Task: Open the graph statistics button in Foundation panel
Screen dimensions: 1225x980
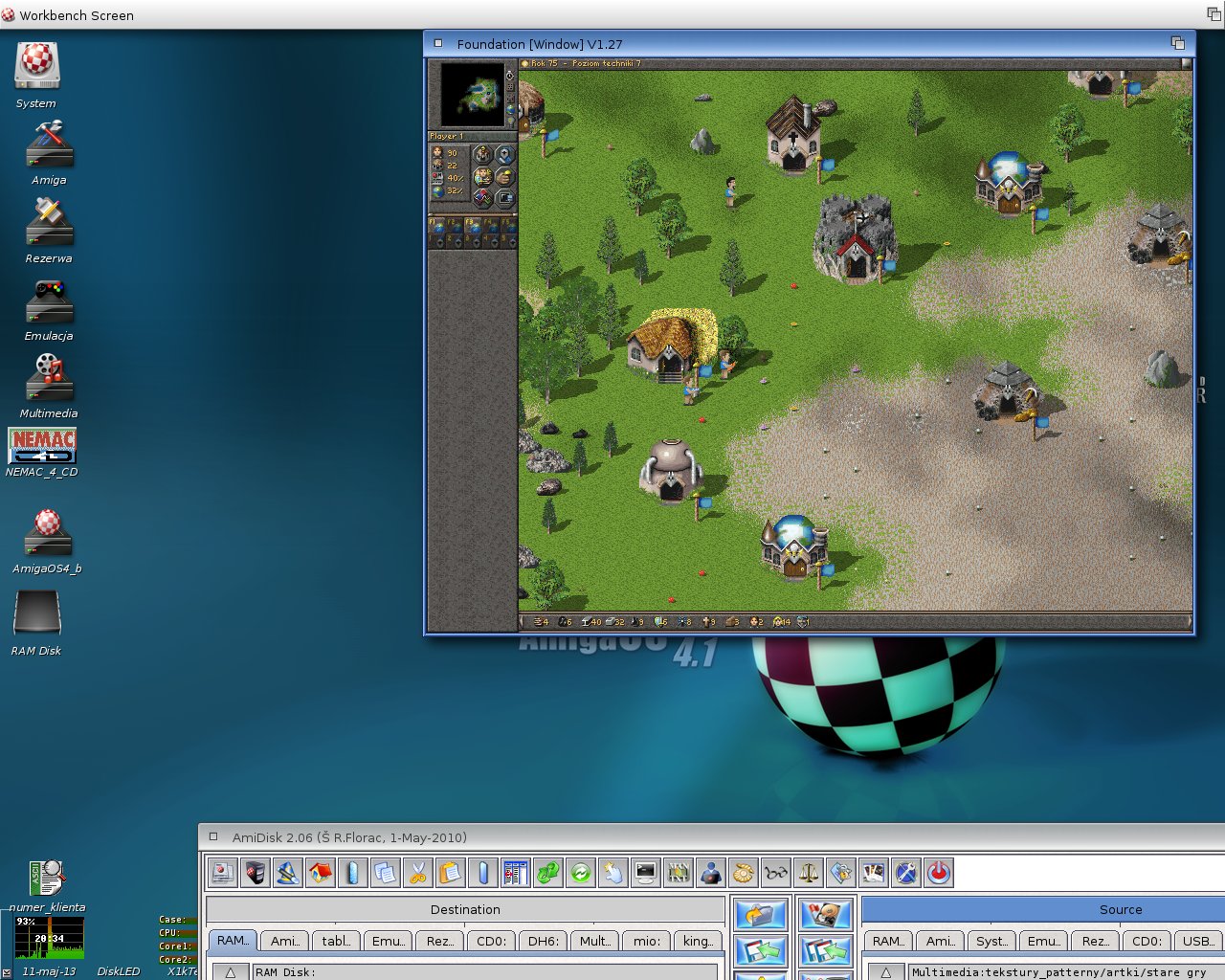Action: coord(482,198)
